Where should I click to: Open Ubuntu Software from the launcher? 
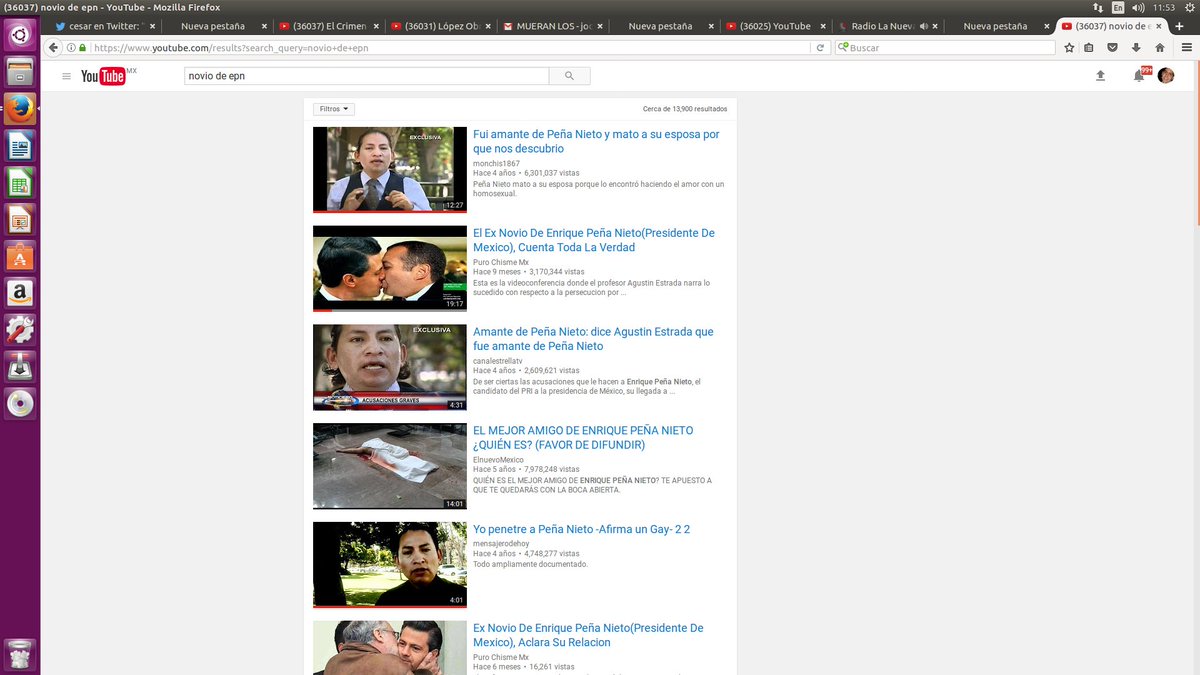point(20,256)
